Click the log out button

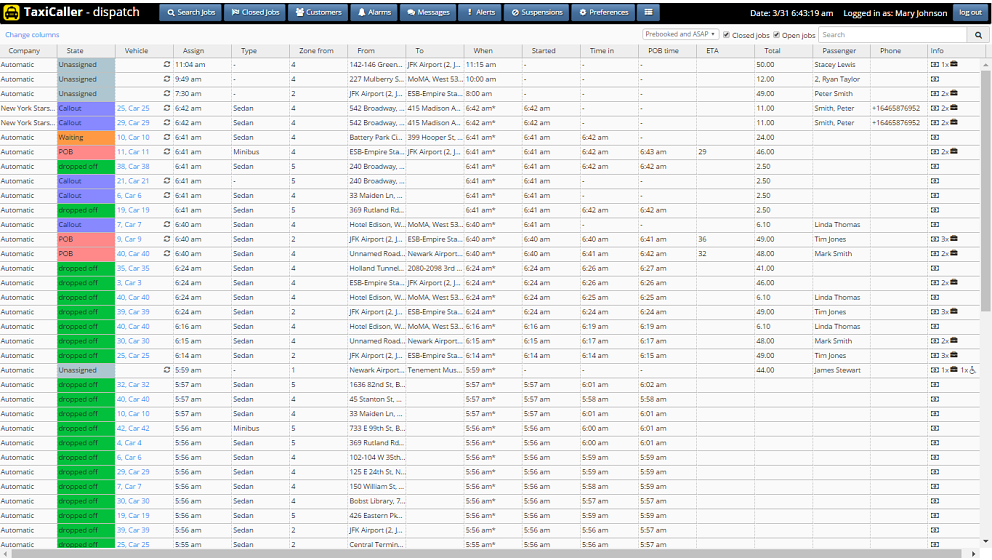(968, 13)
